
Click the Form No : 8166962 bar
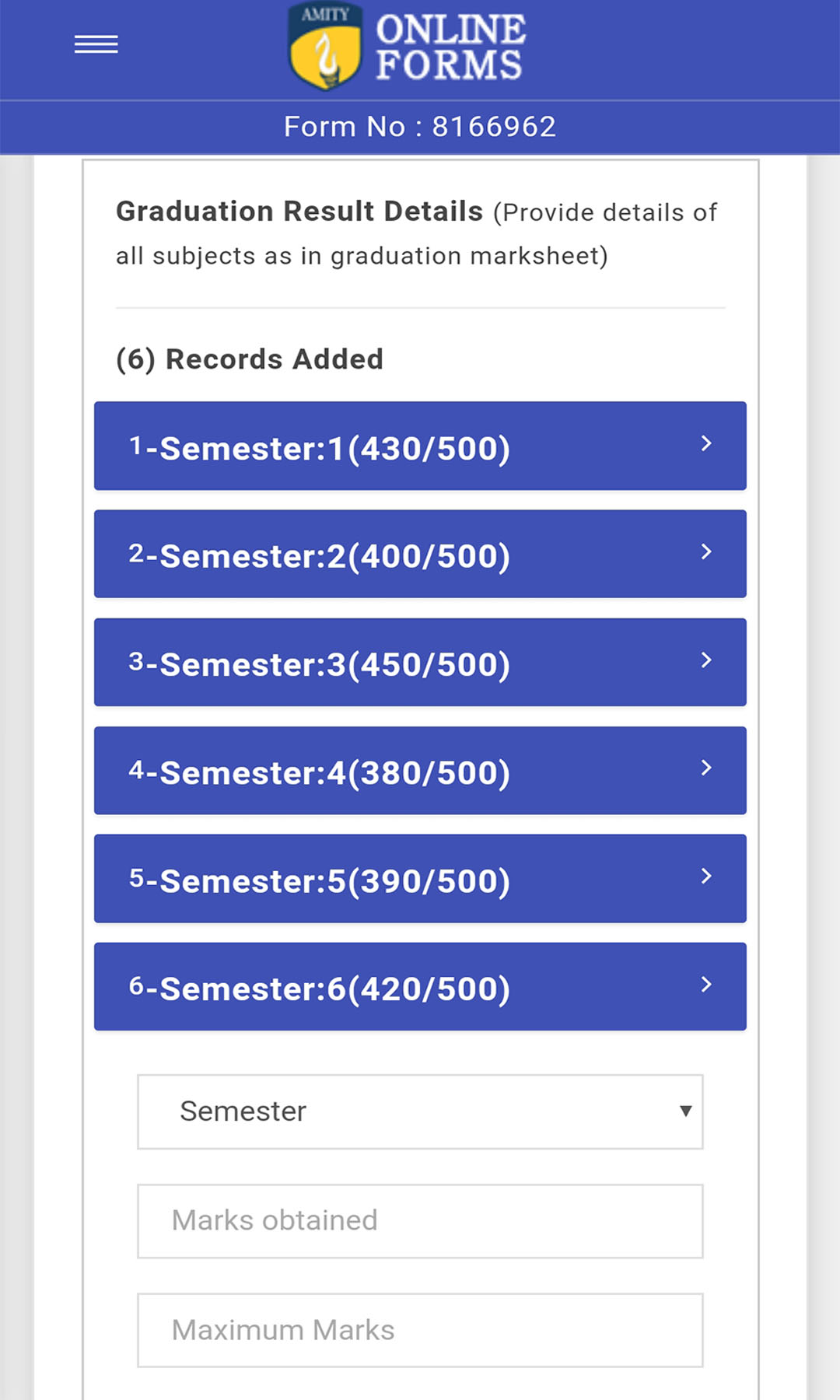pyautogui.click(x=420, y=127)
